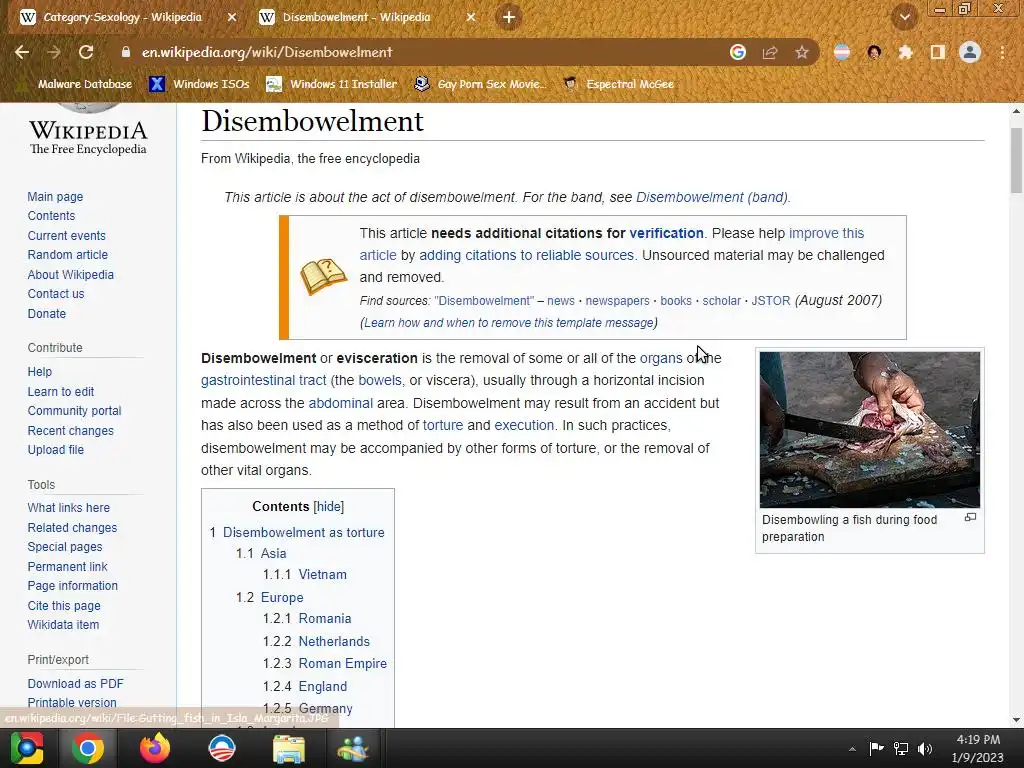Click the Wikipedia wordmark logo
1024x768 pixels.
[x=88, y=136]
